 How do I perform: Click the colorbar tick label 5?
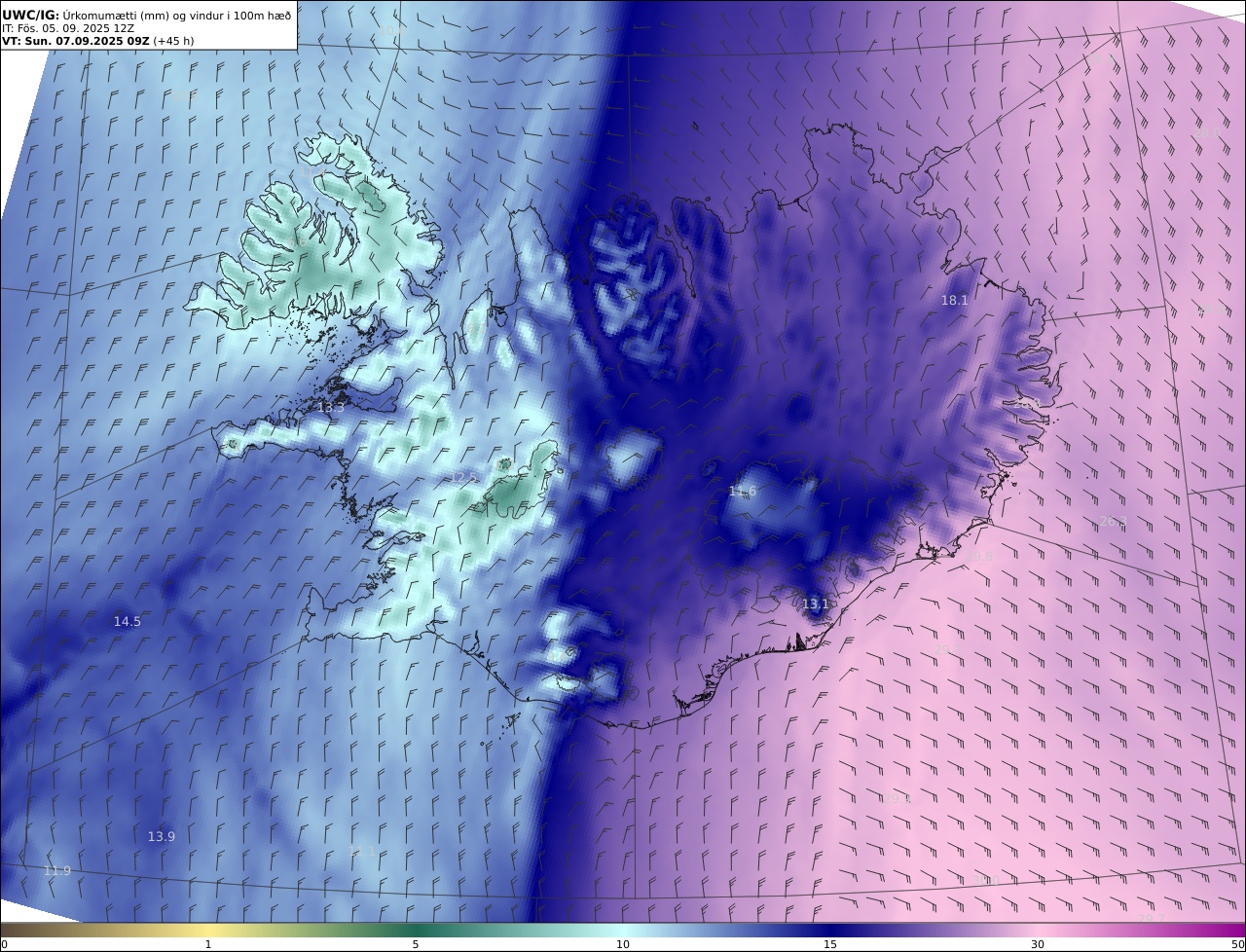pos(416,944)
